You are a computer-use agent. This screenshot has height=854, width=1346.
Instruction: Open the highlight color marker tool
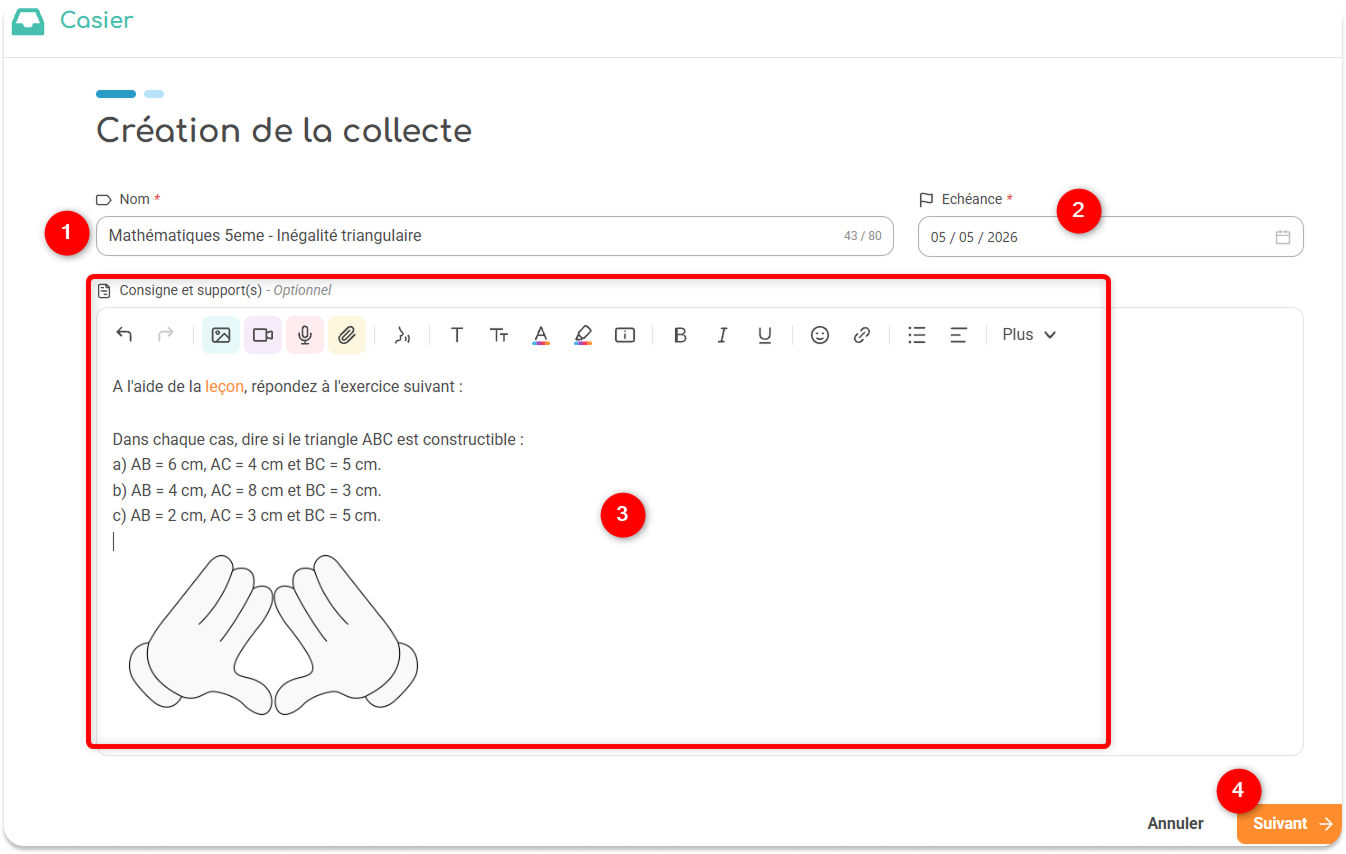[x=583, y=335]
